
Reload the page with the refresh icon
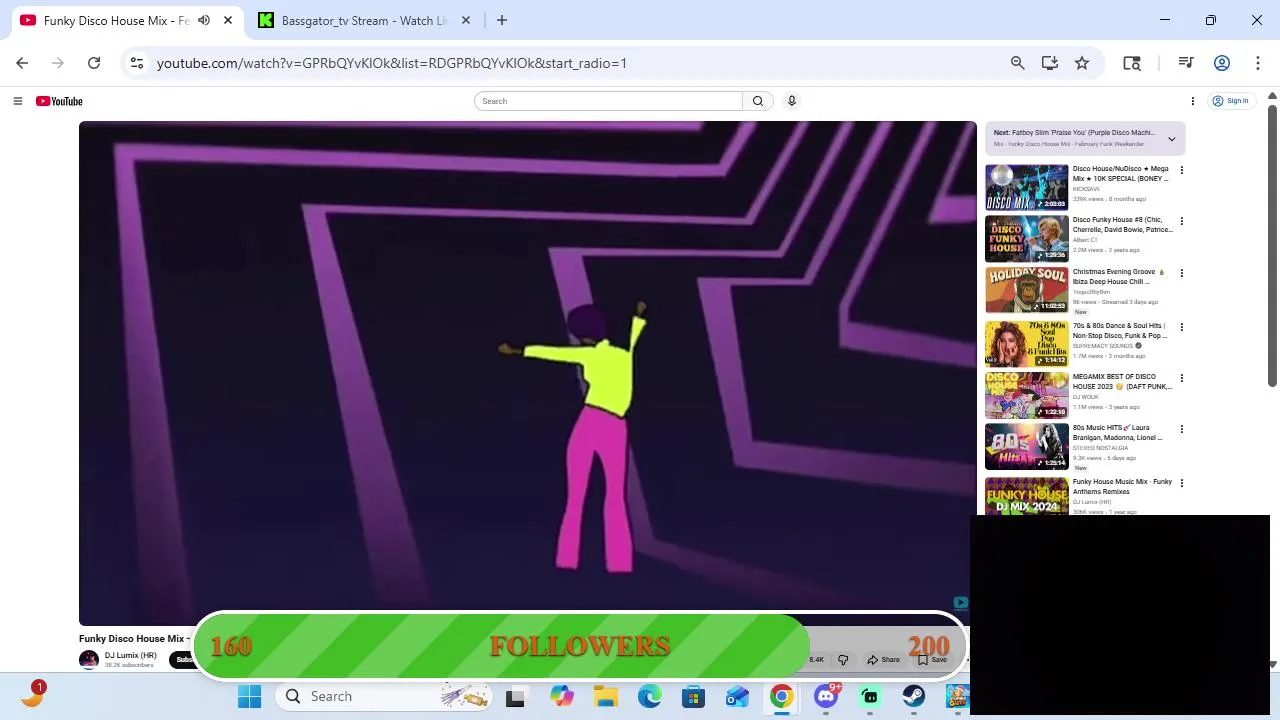click(x=94, y=63)
